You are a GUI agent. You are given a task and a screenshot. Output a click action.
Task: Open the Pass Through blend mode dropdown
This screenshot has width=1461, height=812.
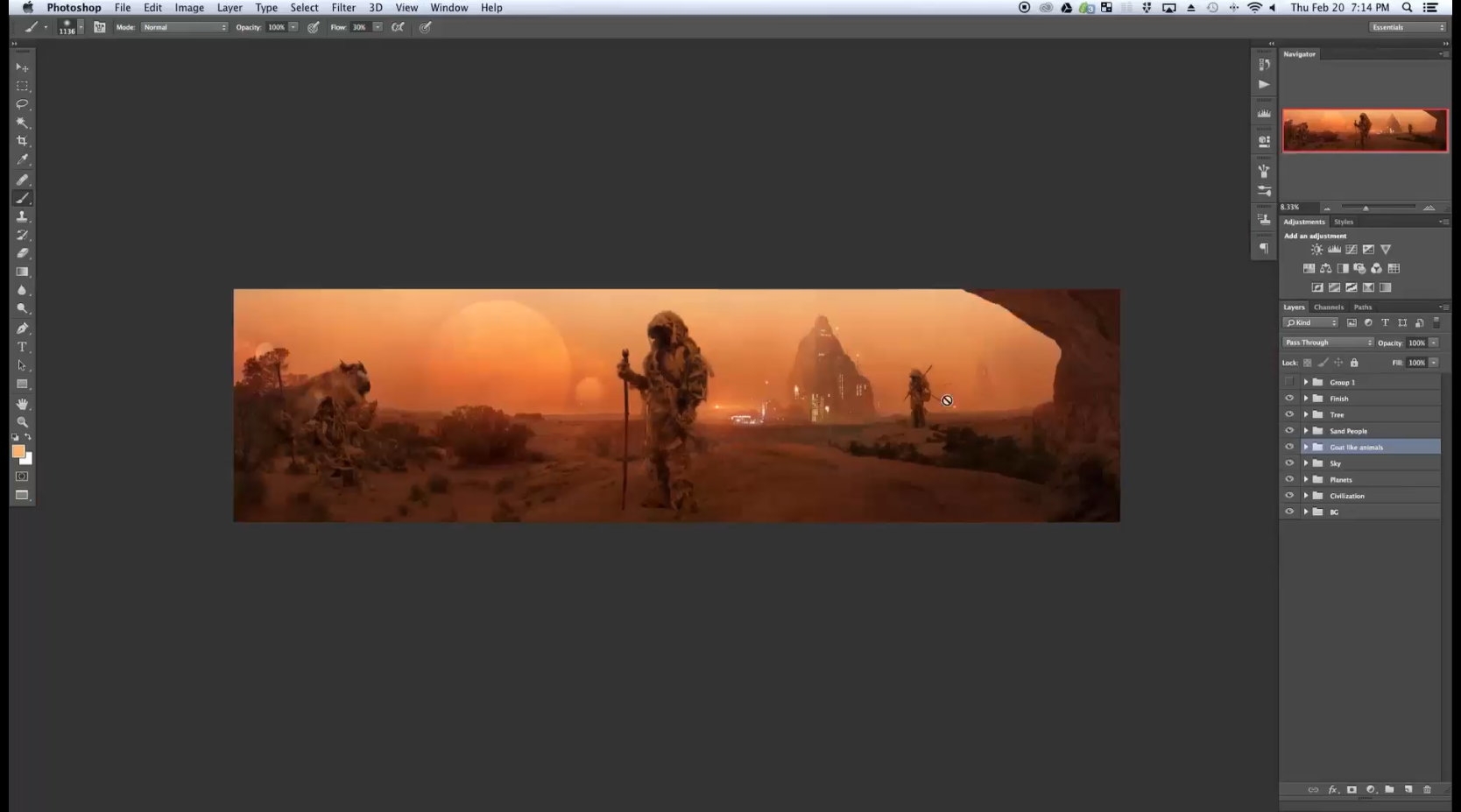(x=1328, y=342)
